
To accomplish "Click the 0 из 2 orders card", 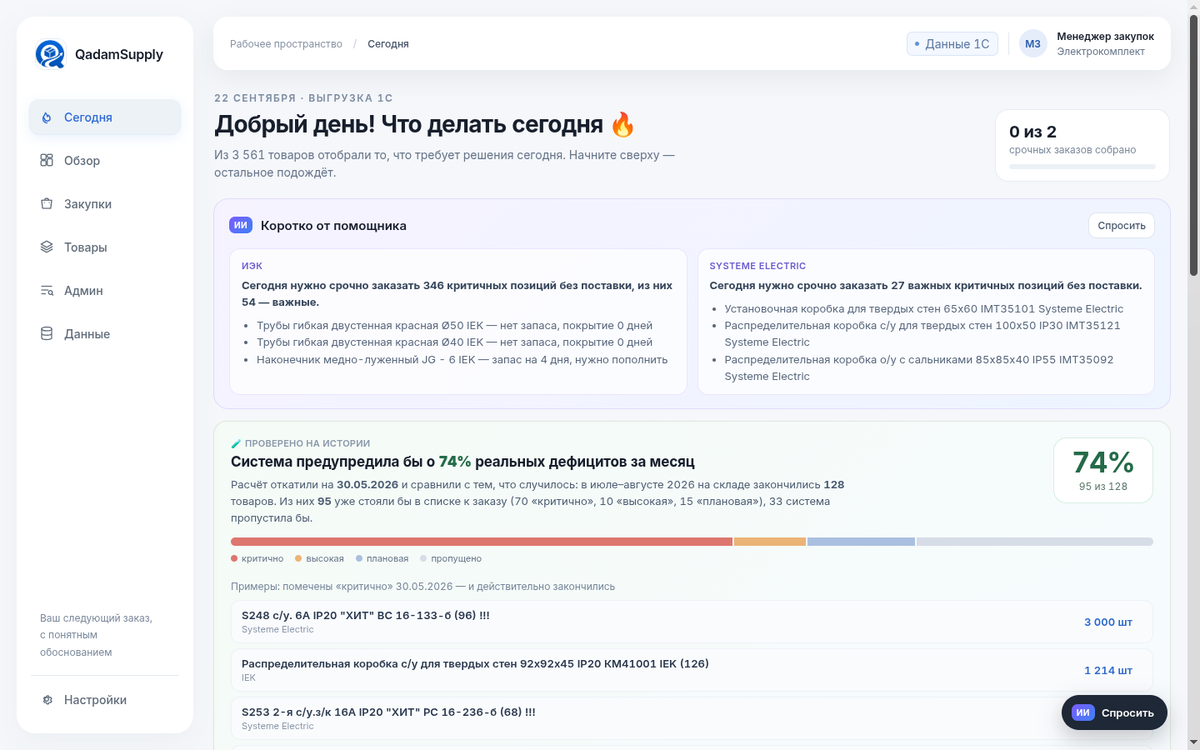I will pyautogui.click(x=1082, y=145).
